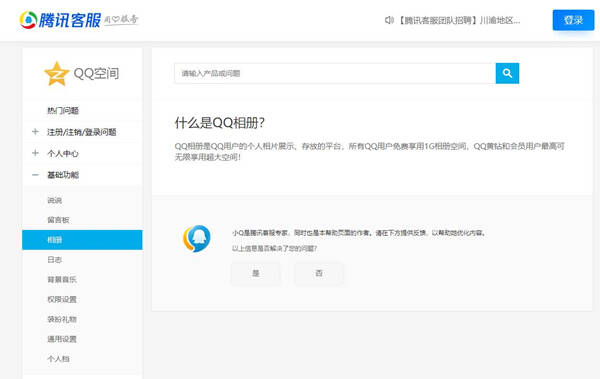Log in with the 登录 button
The width and height of the screenshot is (600, 379).
[x=573, y=20]
